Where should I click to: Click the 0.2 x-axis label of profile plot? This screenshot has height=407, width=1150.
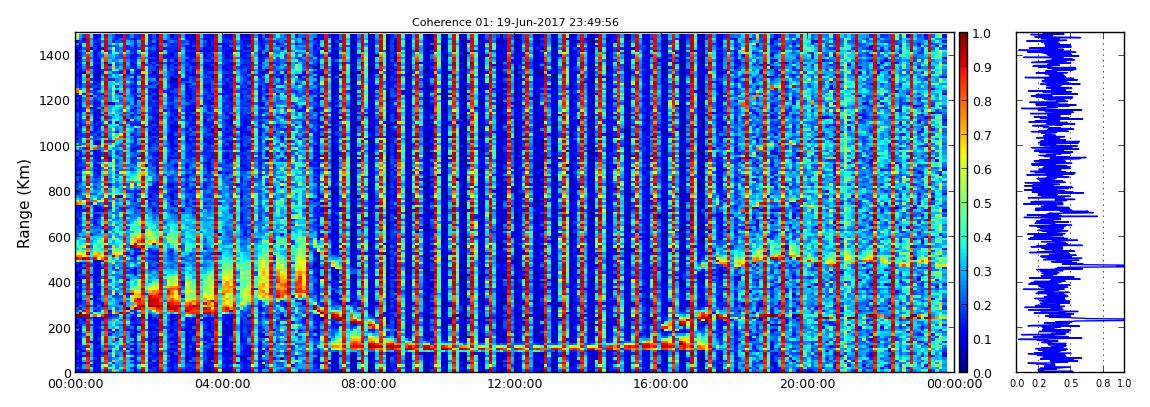1039,383
